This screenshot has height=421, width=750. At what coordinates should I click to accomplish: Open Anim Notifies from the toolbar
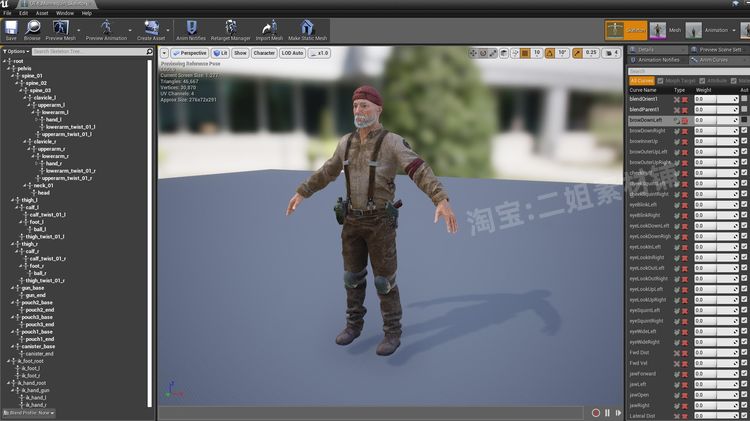tap(191, 28)
